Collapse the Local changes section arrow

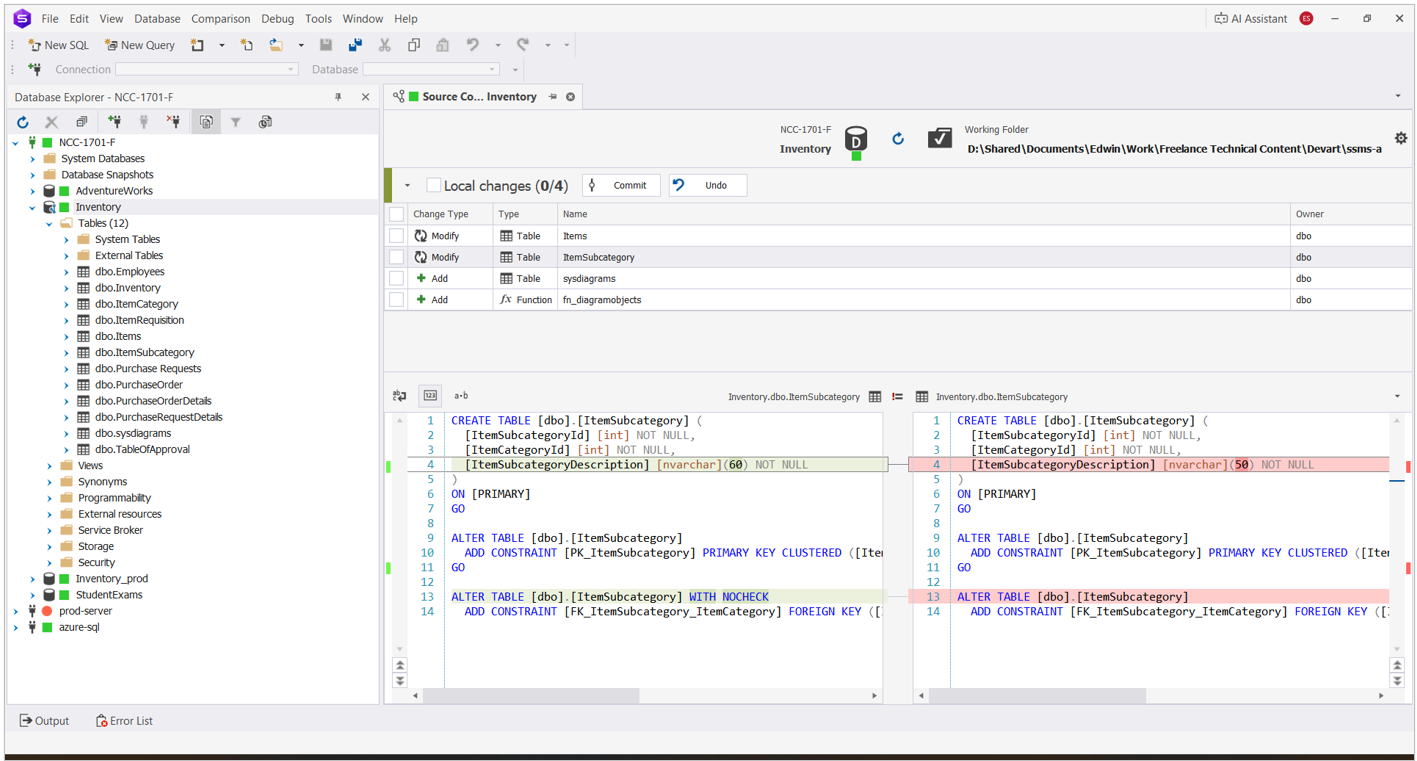coord(407,185)
